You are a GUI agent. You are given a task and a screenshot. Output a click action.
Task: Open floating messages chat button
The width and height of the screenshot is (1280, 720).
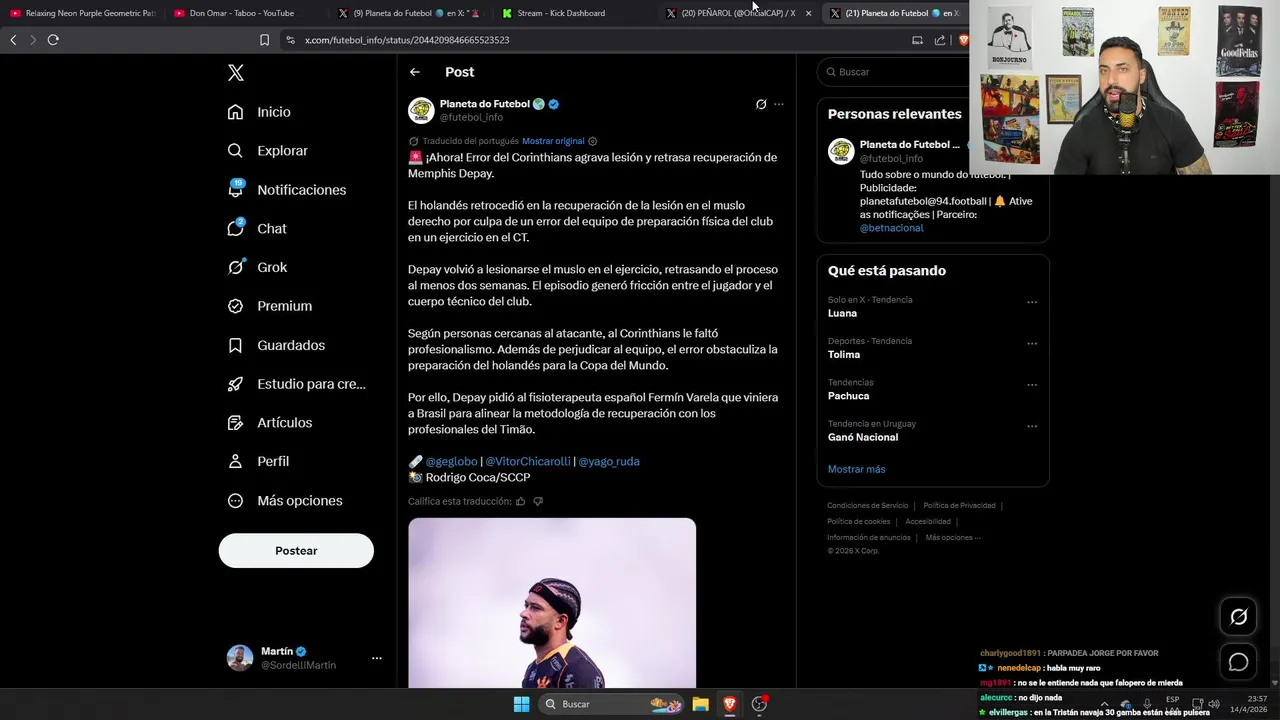pyautogui.click(x=1238, y=662)
